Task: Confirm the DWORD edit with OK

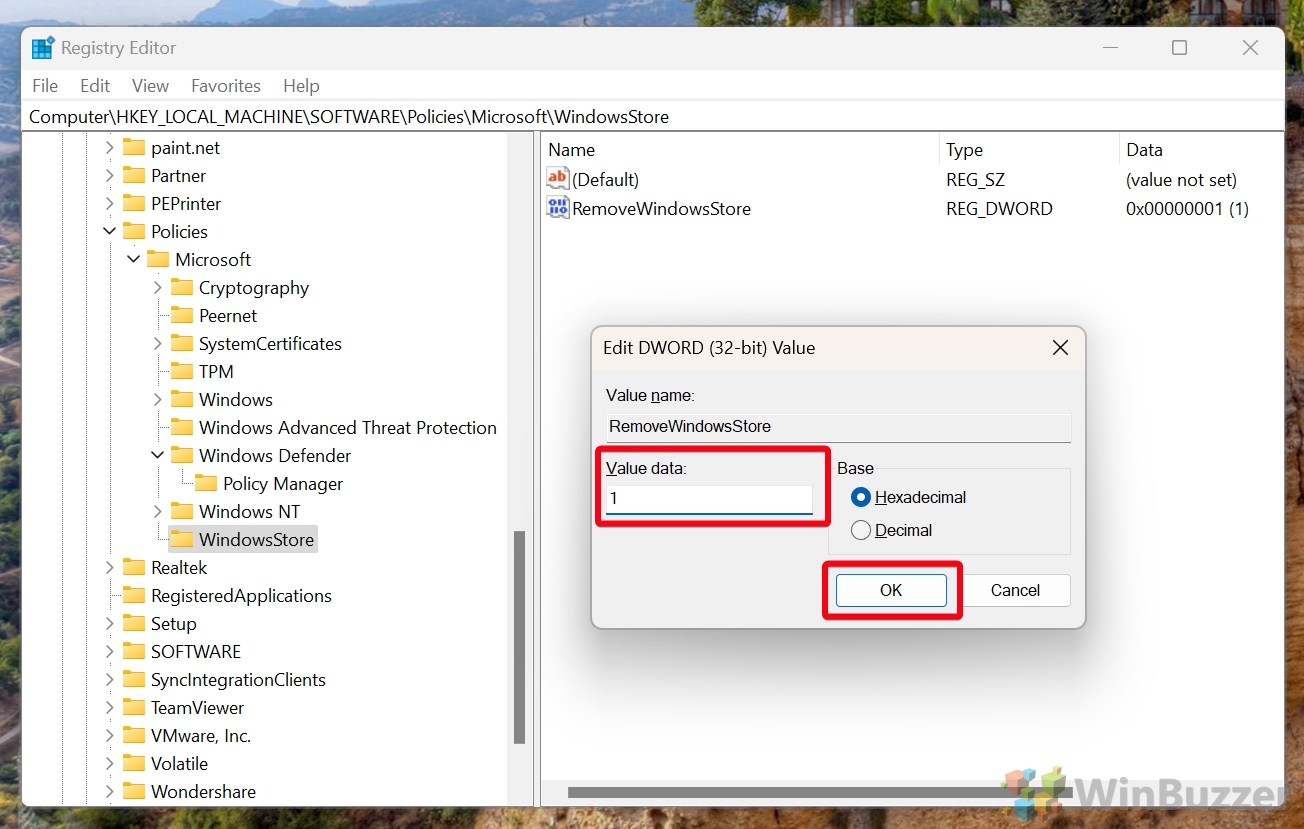Action: point(891,590)
